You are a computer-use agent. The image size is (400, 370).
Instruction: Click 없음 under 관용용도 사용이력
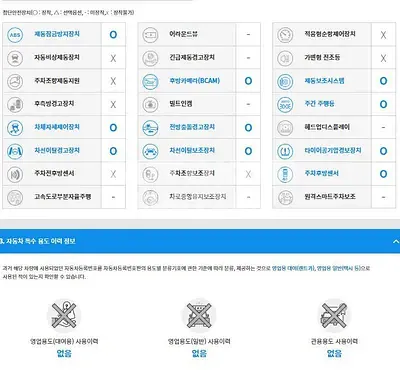click(334, 353)
